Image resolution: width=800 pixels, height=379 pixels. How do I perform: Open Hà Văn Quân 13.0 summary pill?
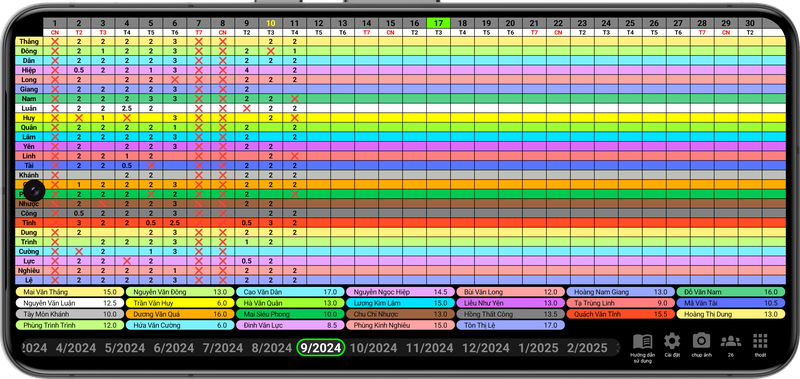[x=290, y=303]
